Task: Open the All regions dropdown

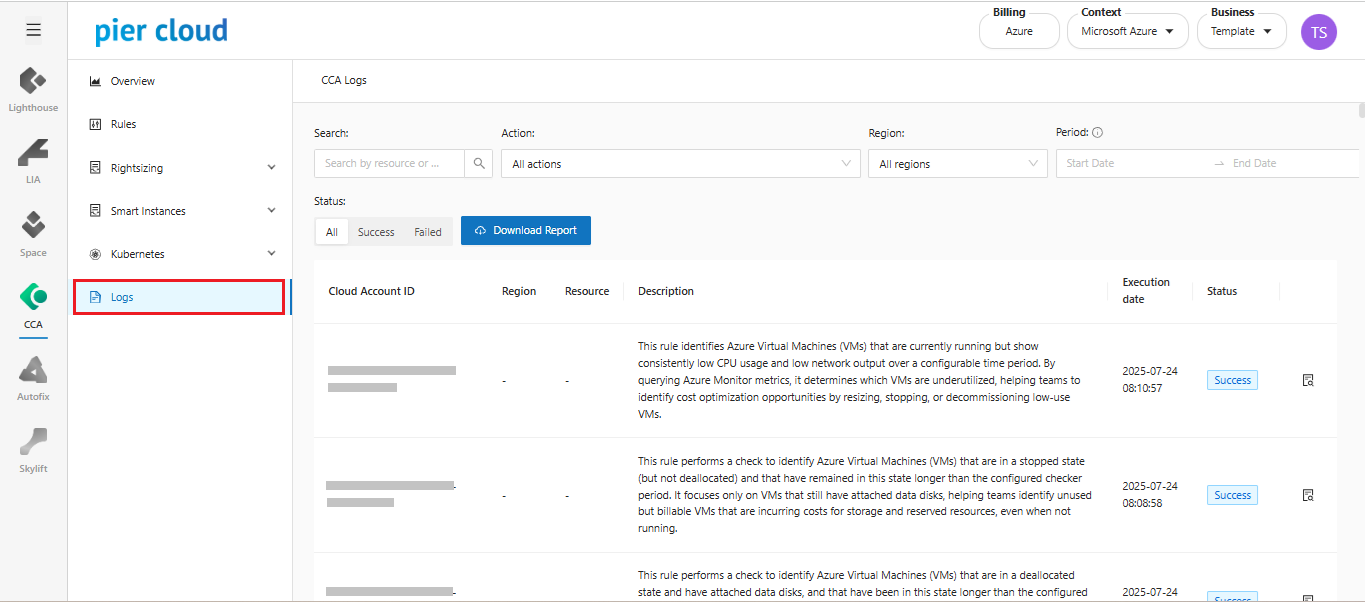Action: pyautogui.click(x=957, y=164)
